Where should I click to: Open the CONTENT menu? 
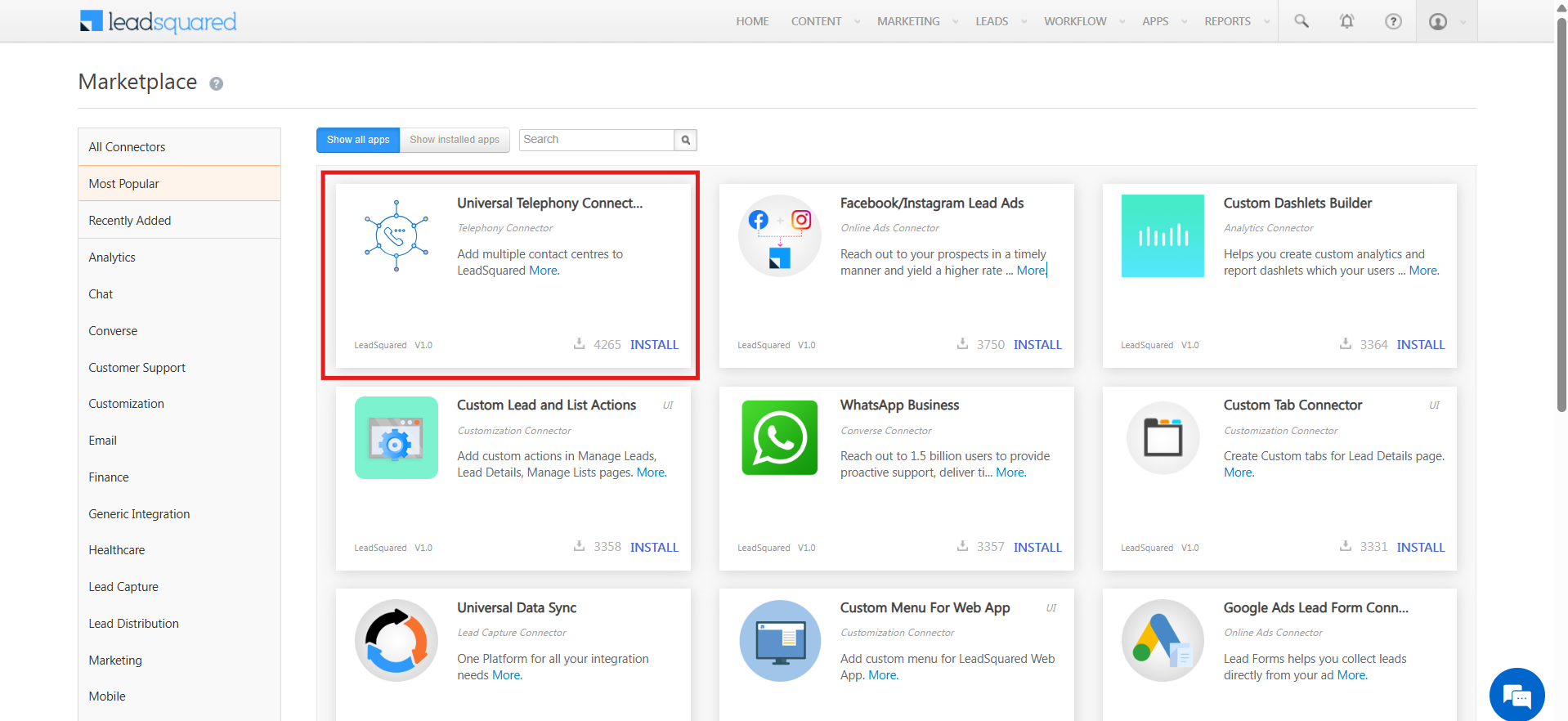[x=816, y=21]
